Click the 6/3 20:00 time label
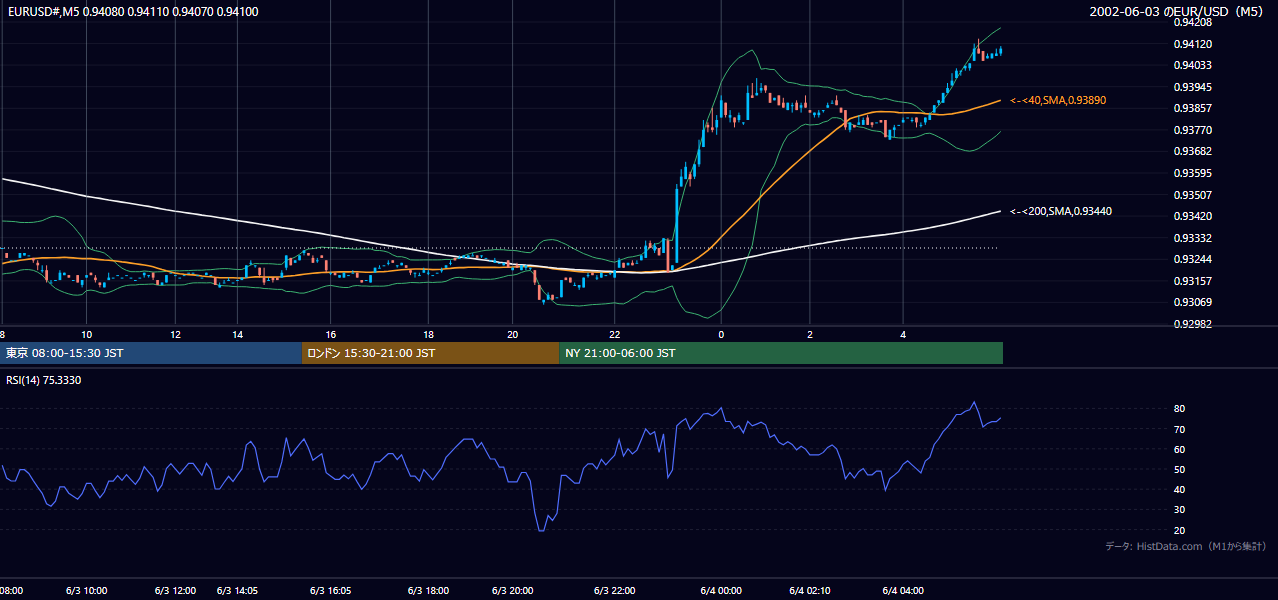Screen dimensions: 1278x600 click(513, 591)
